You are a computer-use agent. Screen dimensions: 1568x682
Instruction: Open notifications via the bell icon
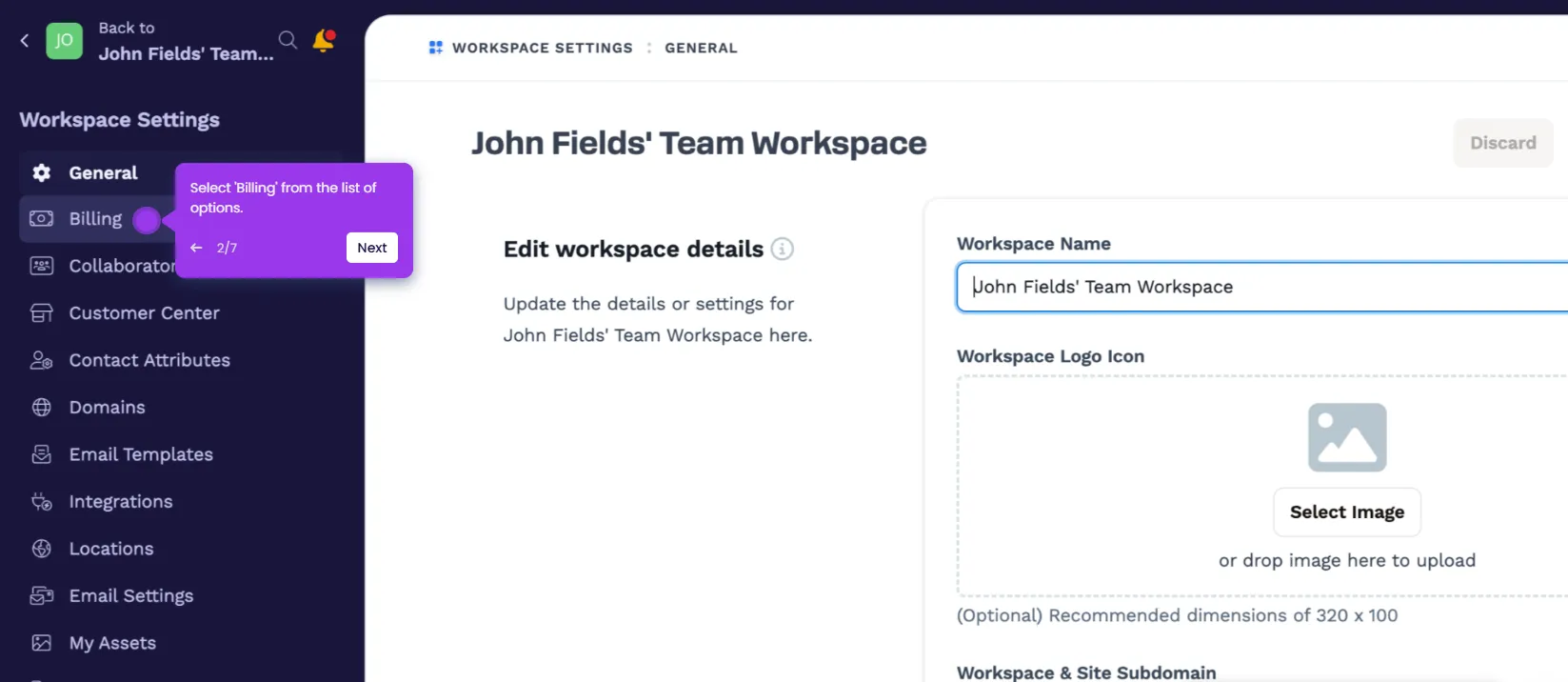pos(324,41)
